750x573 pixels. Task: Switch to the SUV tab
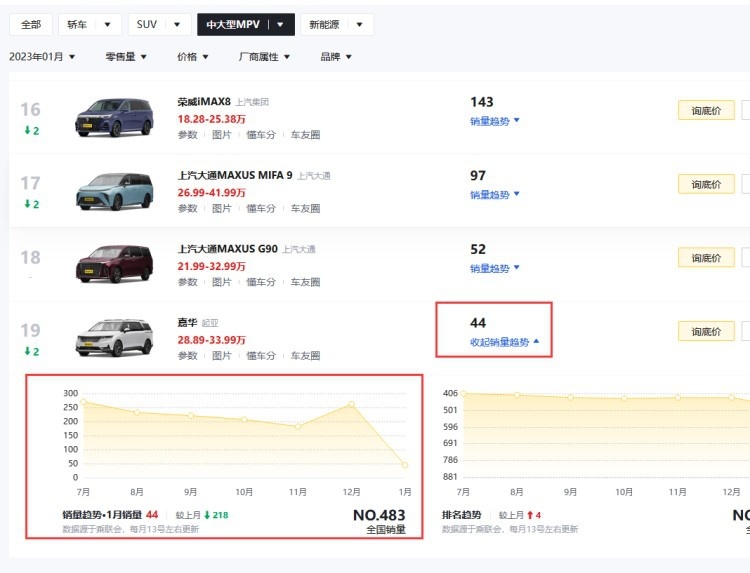146,24
